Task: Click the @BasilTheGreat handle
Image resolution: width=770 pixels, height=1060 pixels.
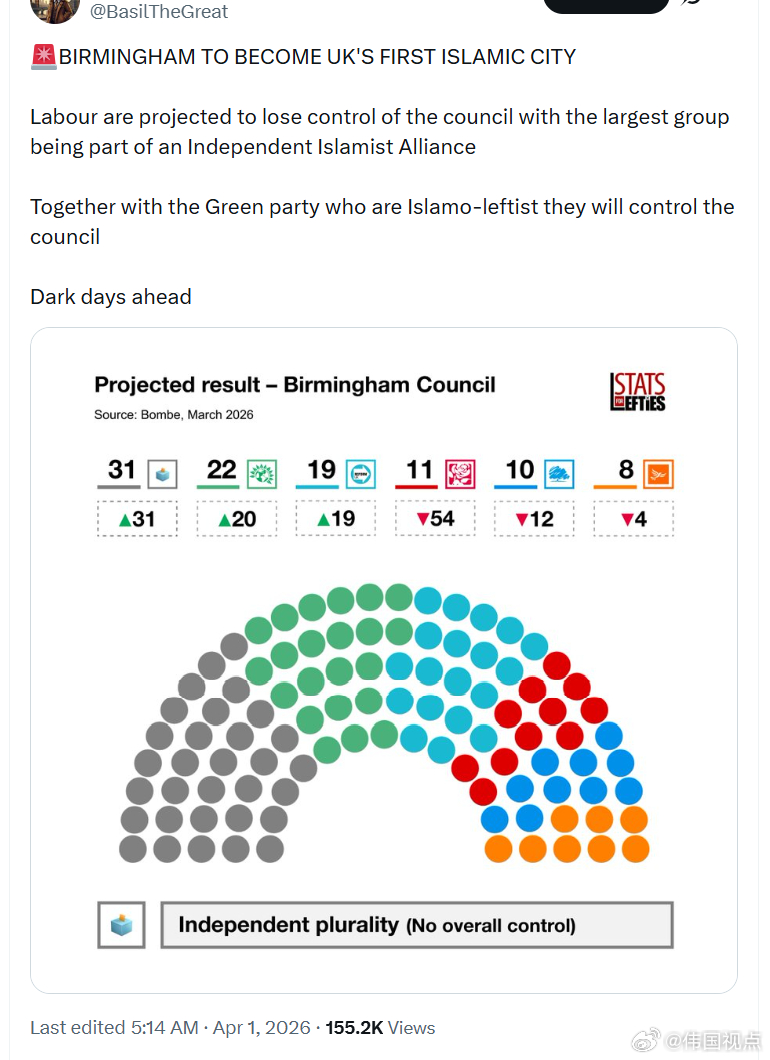Action: coord(159,12)
